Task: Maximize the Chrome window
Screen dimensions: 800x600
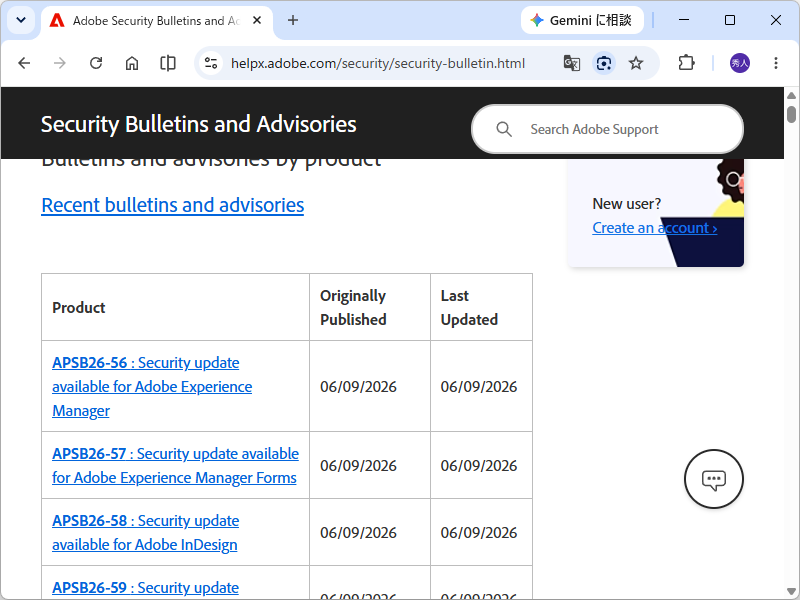Action: [x=730, y=20]
